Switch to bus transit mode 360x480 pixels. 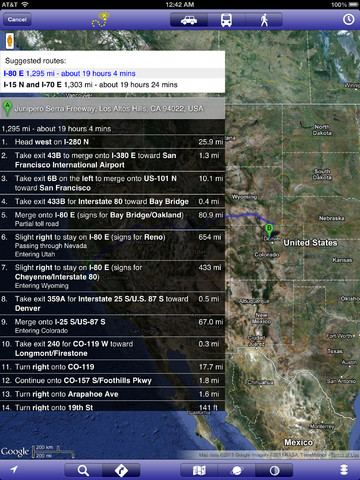pyautogui.click(x=226, y=20)
